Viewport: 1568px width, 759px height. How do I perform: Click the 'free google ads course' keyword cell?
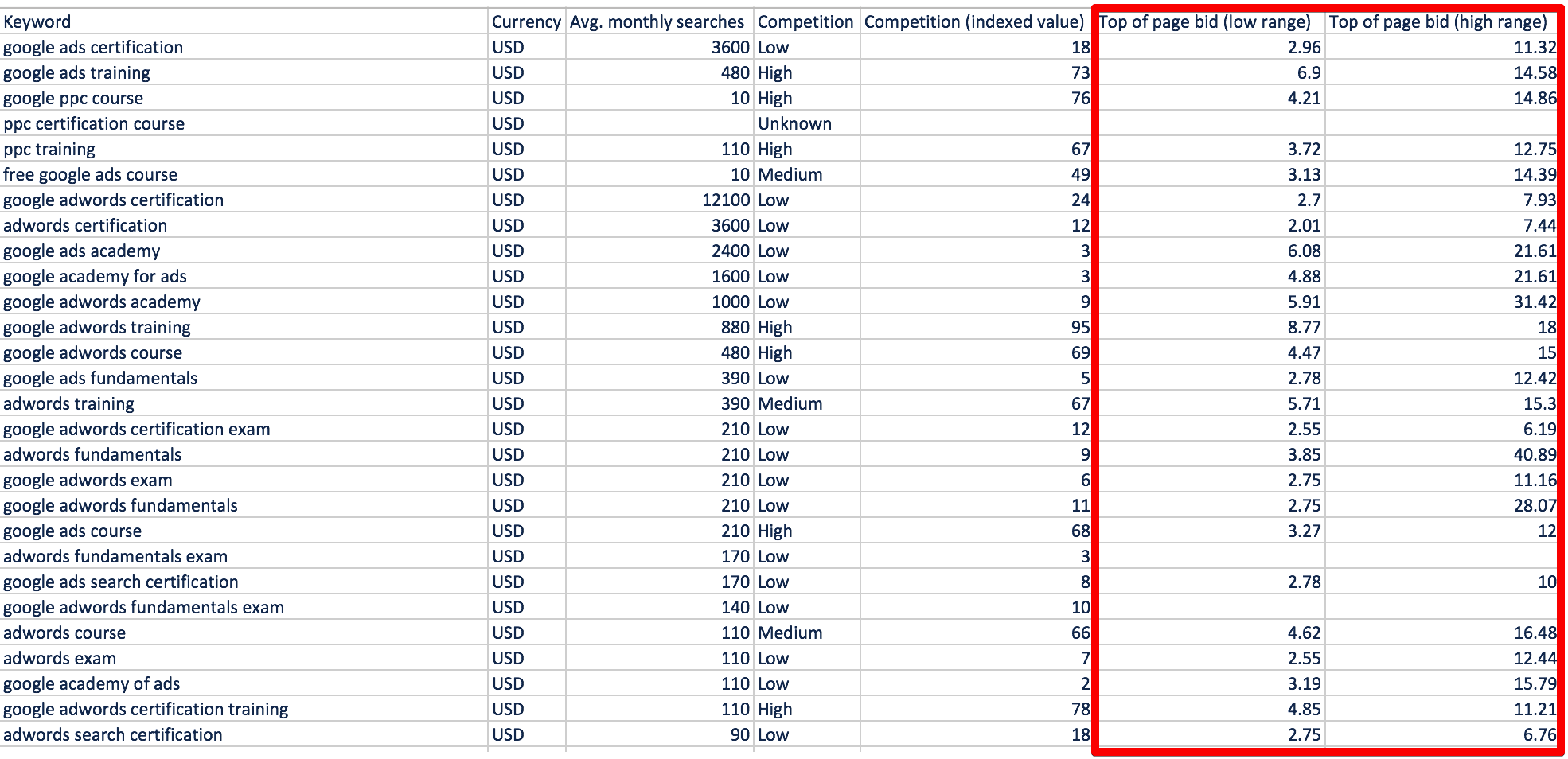coord(244,174)
